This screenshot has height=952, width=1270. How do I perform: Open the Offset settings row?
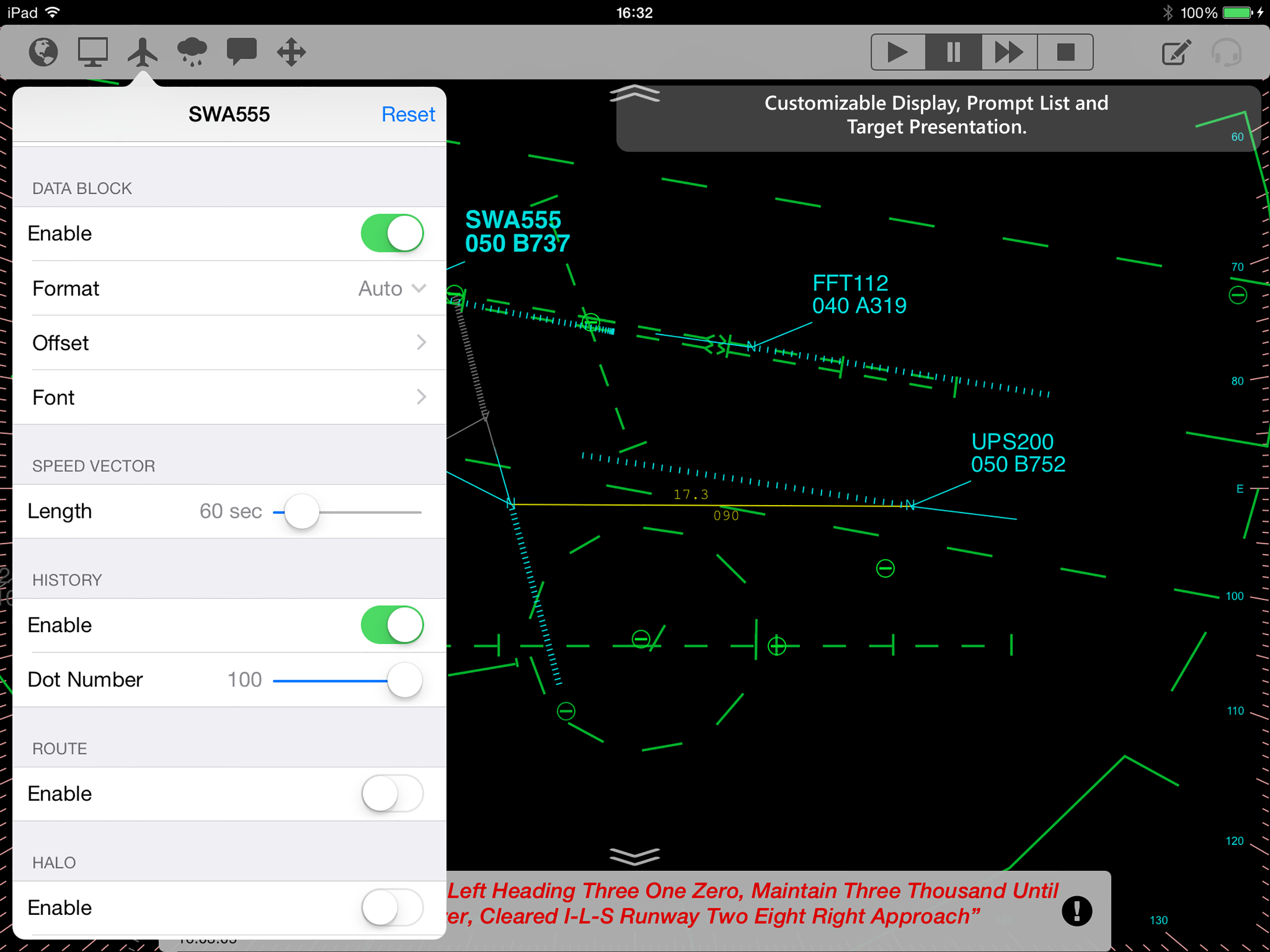tap(229, 343)
